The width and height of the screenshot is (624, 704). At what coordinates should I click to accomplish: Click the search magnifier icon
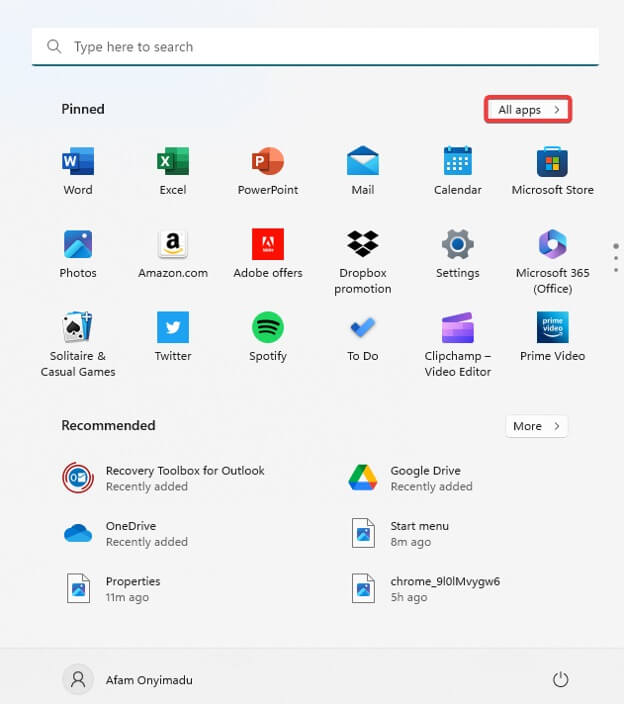[54, 46]
